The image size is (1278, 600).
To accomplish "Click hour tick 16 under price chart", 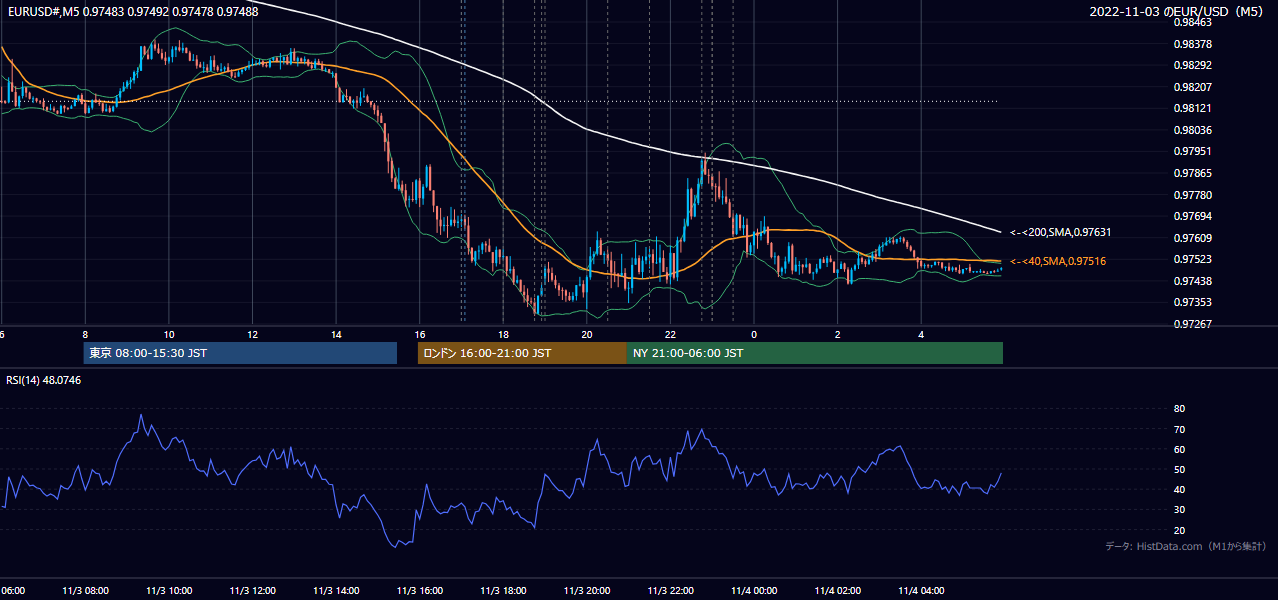I will [x=420, y=334].
